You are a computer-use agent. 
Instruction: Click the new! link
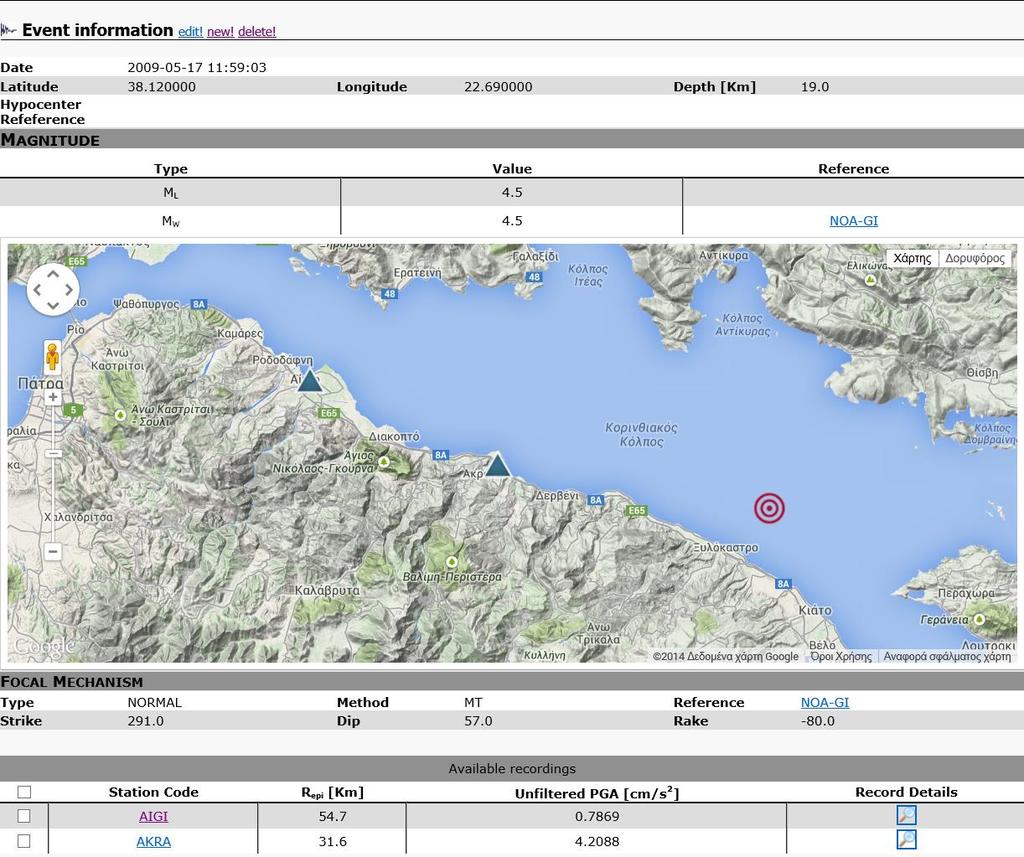click(x=220, y=31)
